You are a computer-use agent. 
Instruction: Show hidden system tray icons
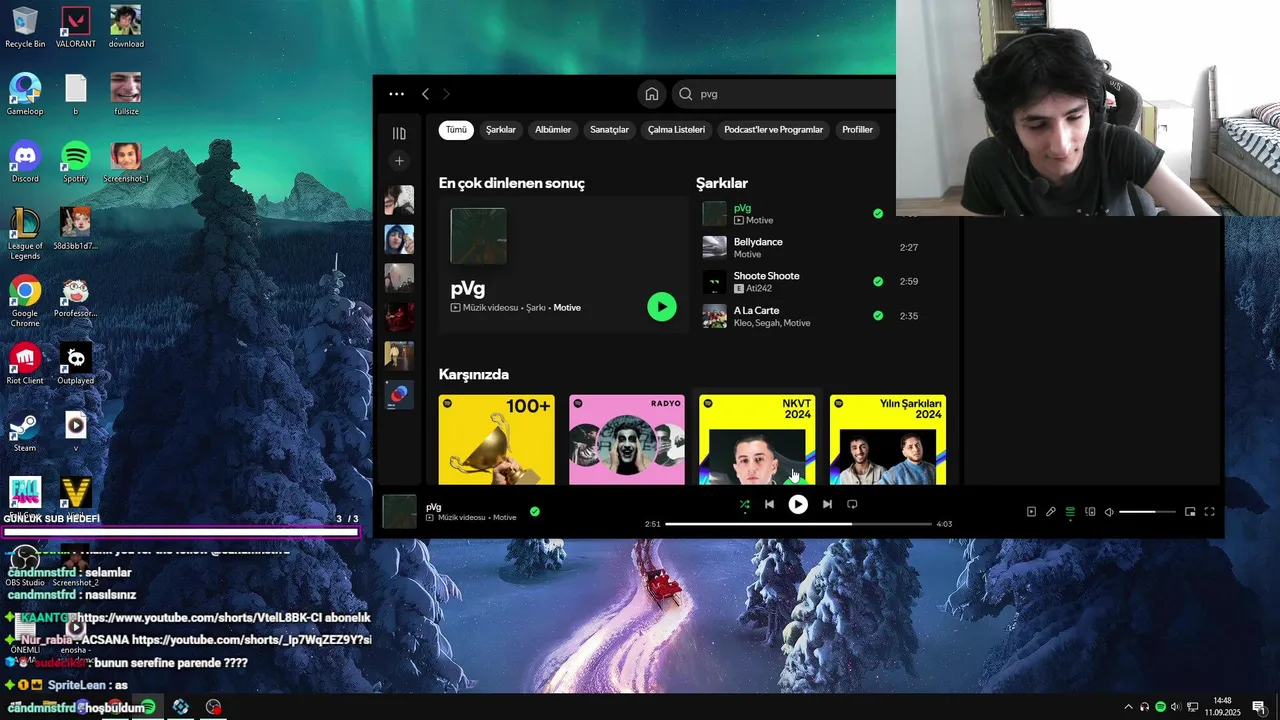click(x=1129, y=707)
